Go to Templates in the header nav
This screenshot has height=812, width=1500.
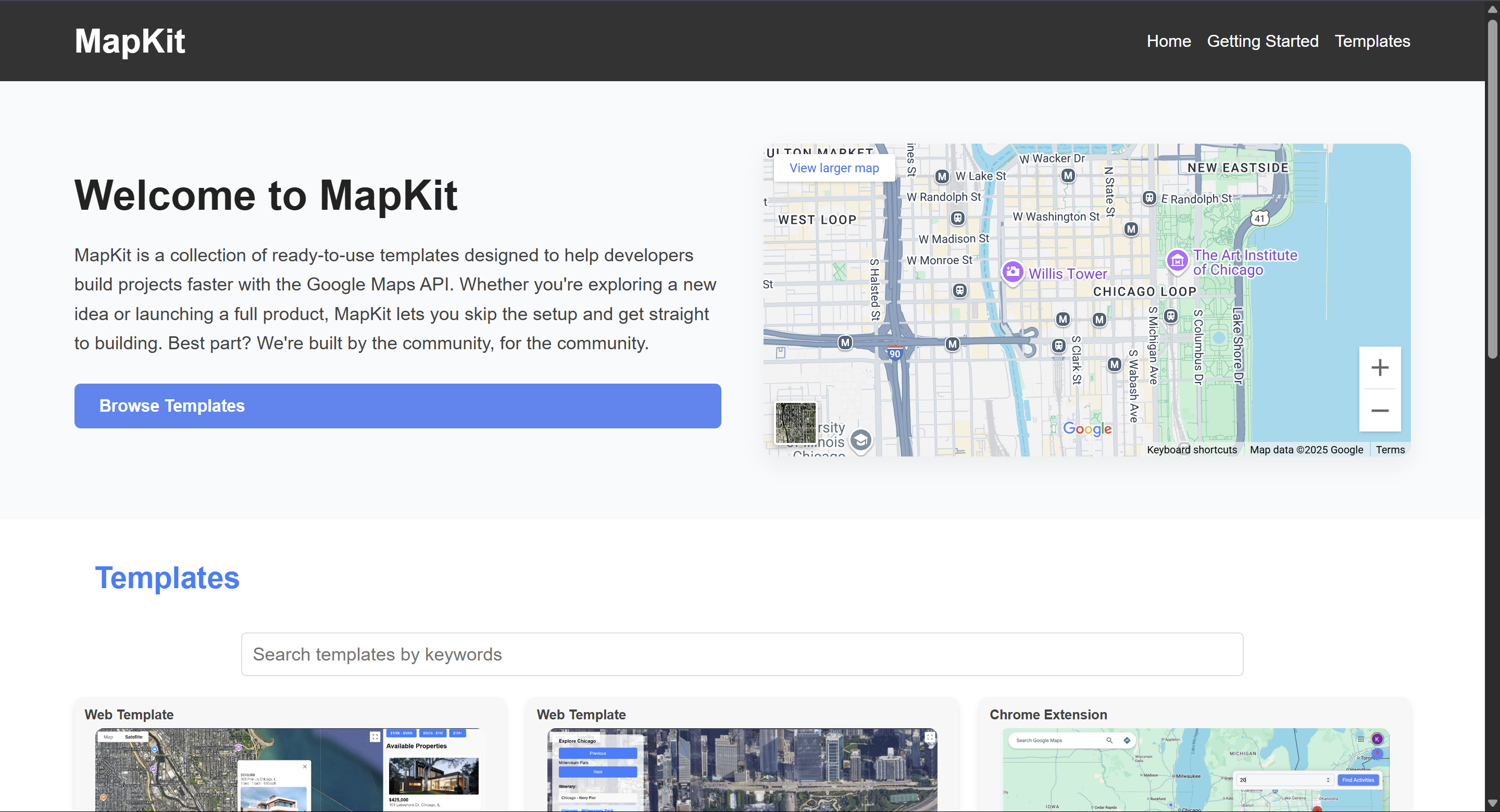(x=1372, y=41)
